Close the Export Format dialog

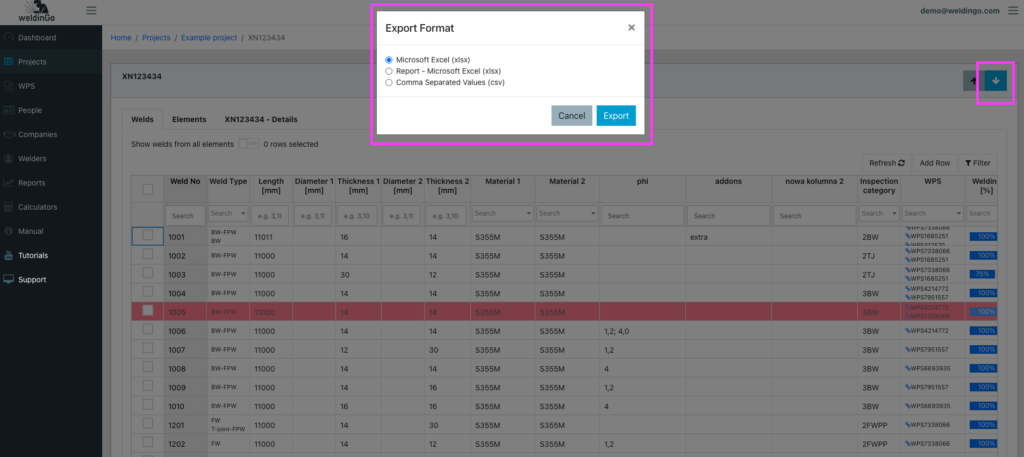pos(631,28)
